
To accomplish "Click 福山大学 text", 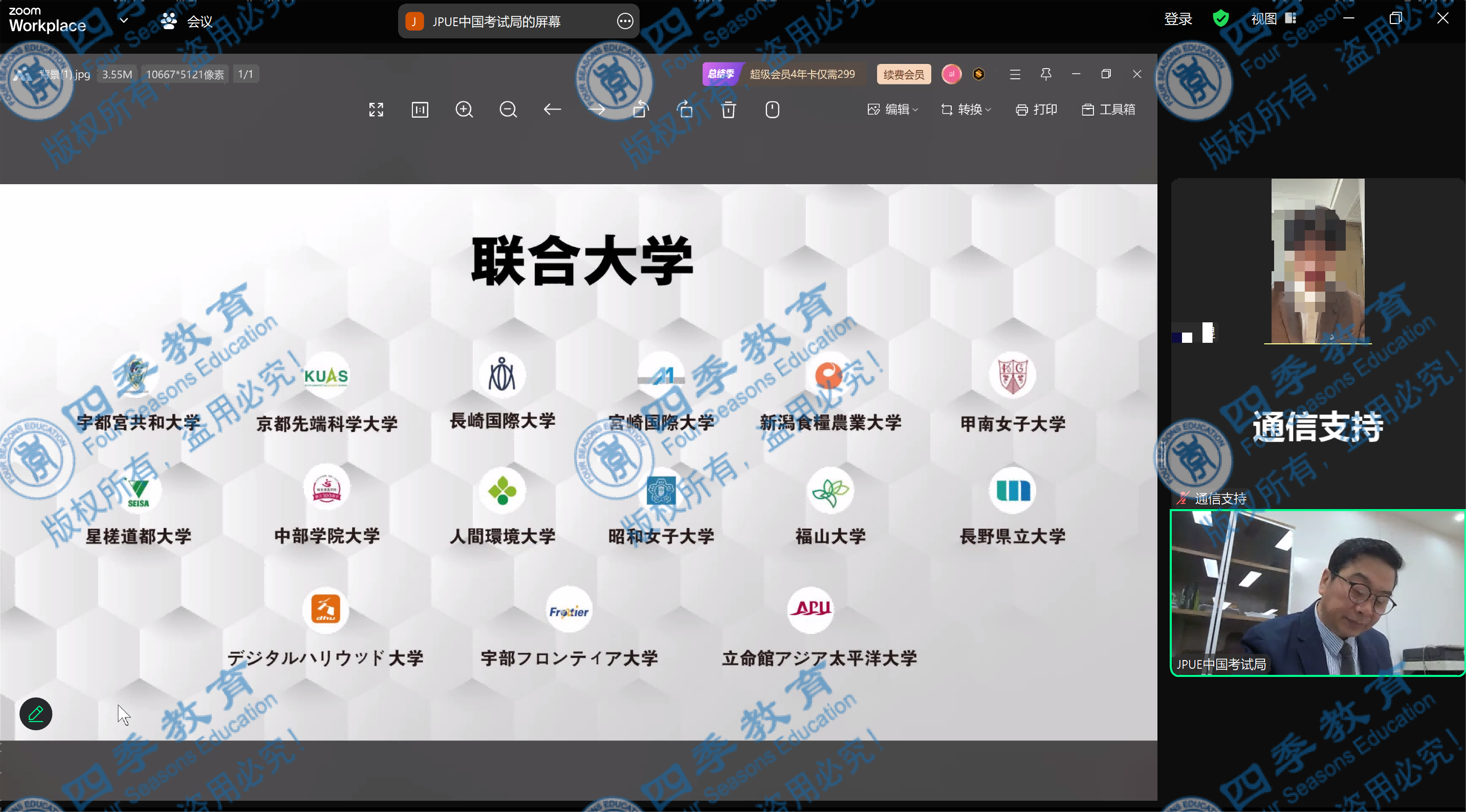I will pyautogui.click(x=830, y=536).
